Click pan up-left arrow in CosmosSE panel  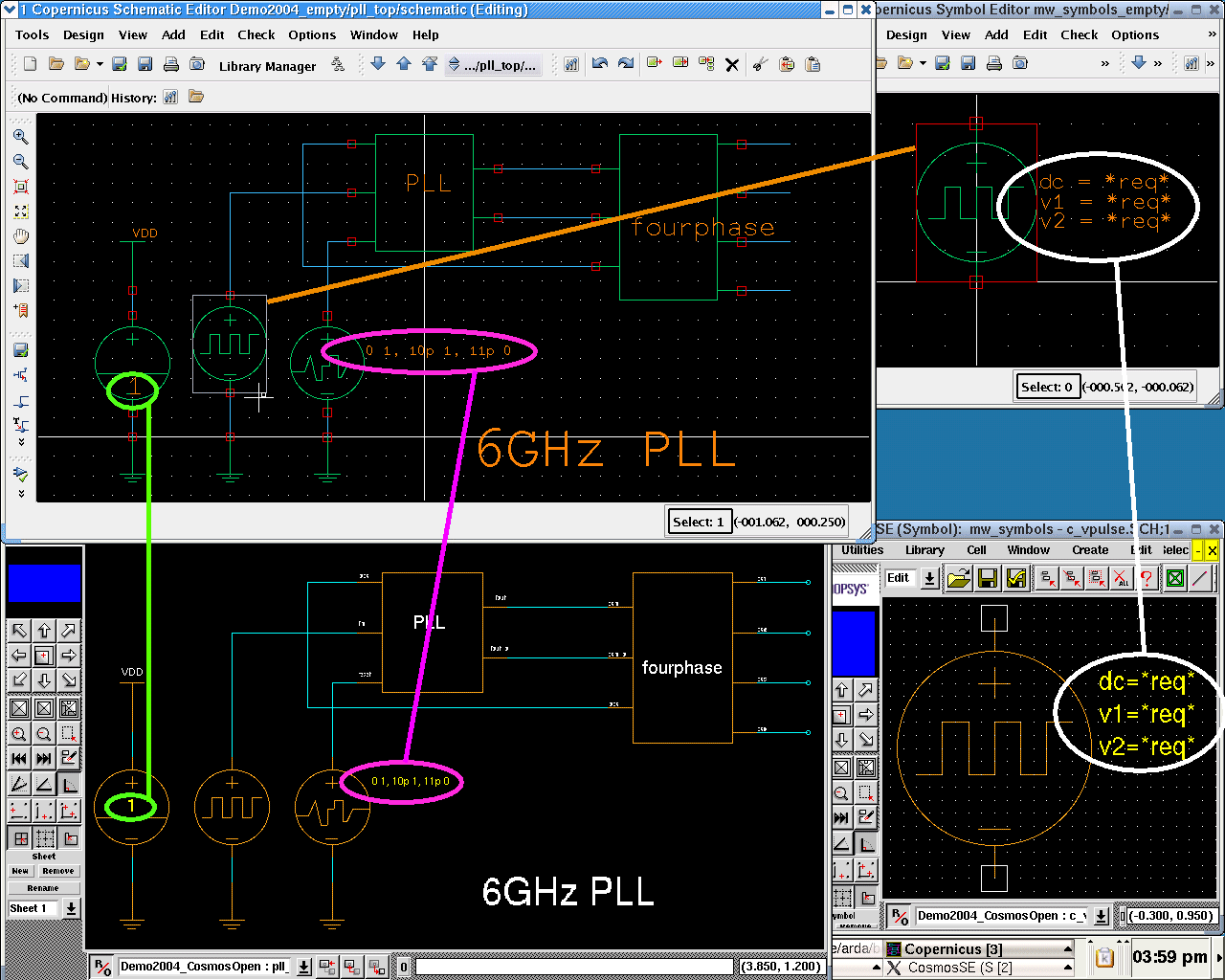click(19, 631)
